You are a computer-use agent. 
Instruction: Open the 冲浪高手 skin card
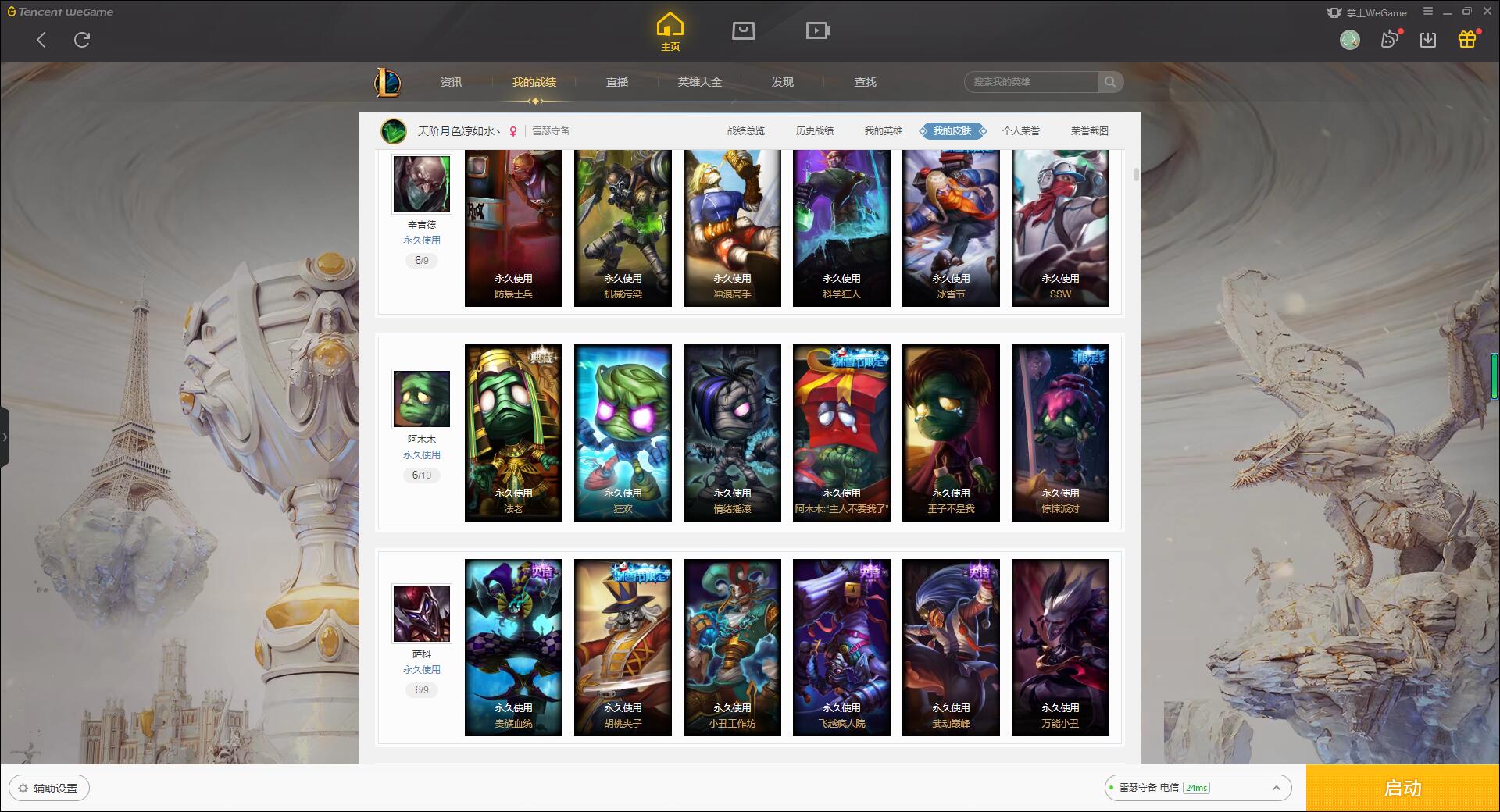(x=732, y=228)
